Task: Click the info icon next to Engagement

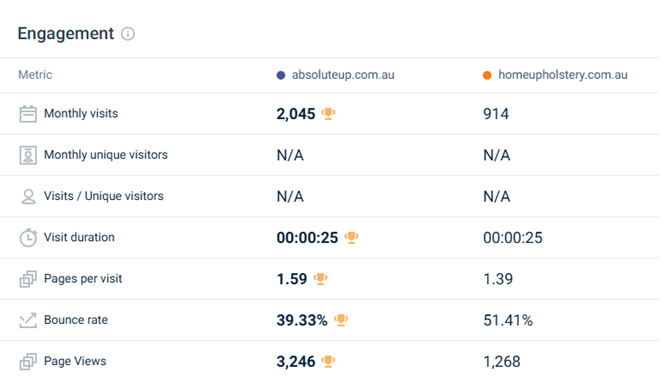Action: tap(128, 34)
